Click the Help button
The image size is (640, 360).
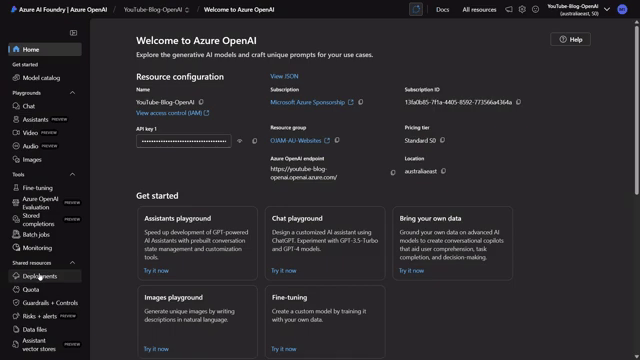[x=571, y=40]
